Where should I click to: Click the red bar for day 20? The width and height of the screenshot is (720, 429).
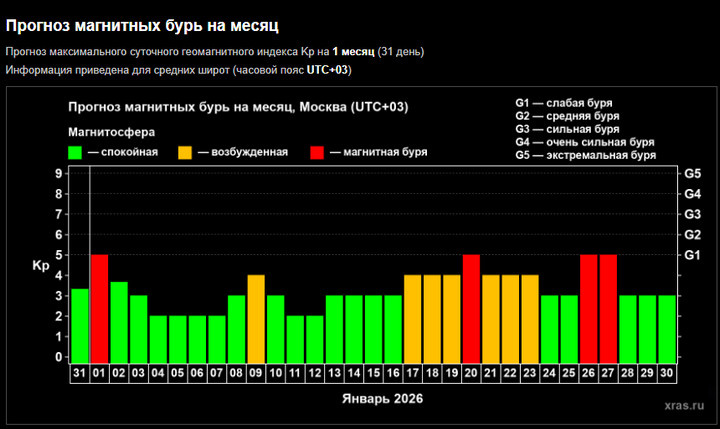click(471, 309)
